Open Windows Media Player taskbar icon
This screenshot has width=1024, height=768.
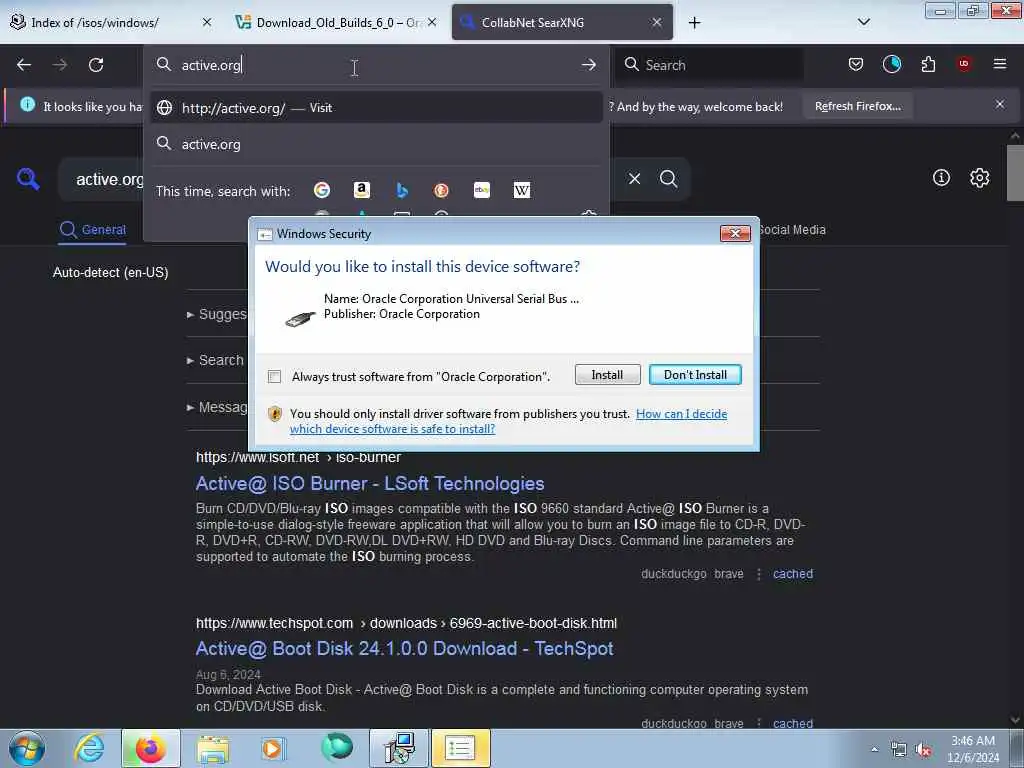[273, 748]
